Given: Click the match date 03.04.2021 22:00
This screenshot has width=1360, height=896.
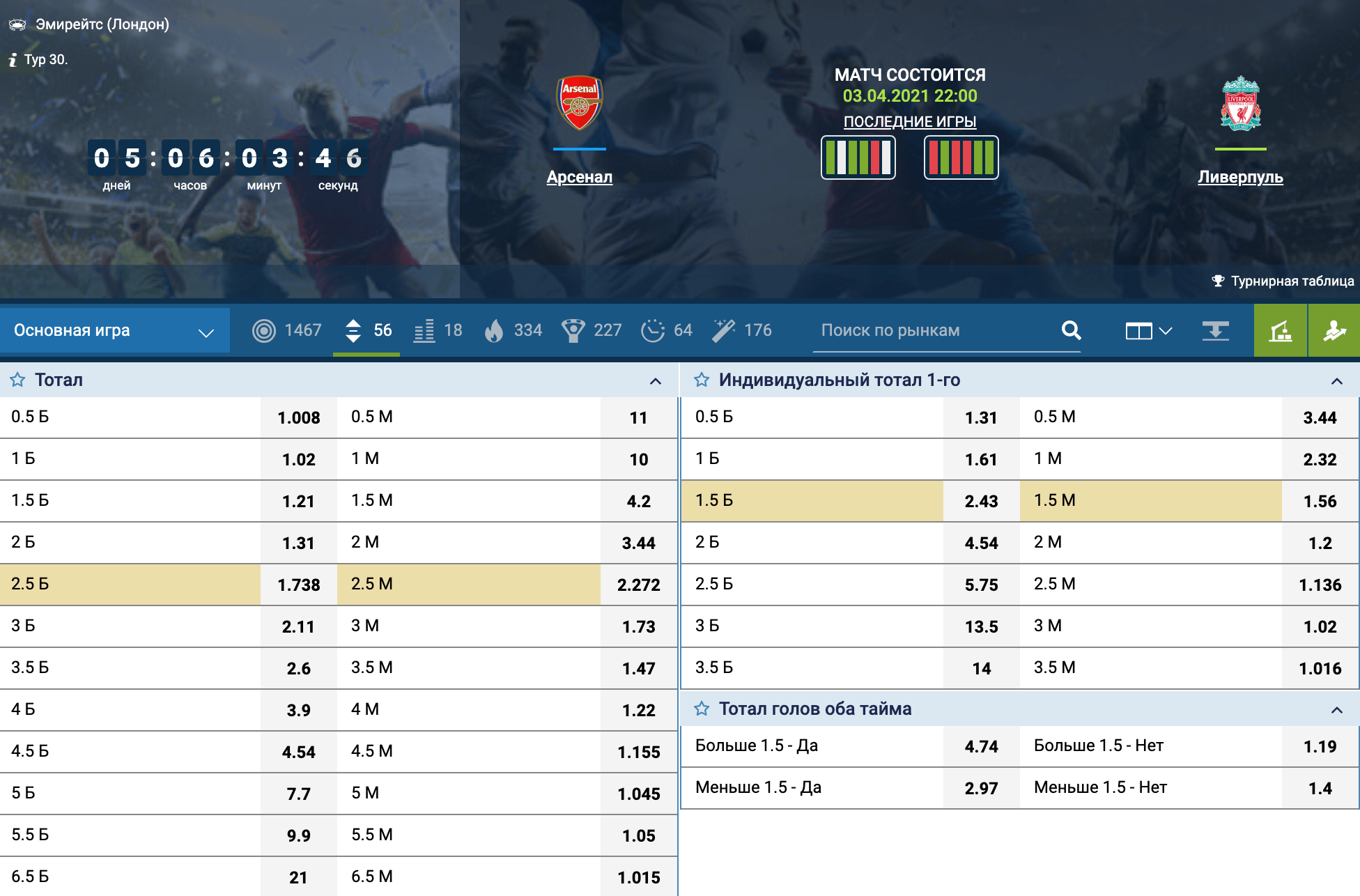Looking at the screenshot, I should click(x=910, y=95).
